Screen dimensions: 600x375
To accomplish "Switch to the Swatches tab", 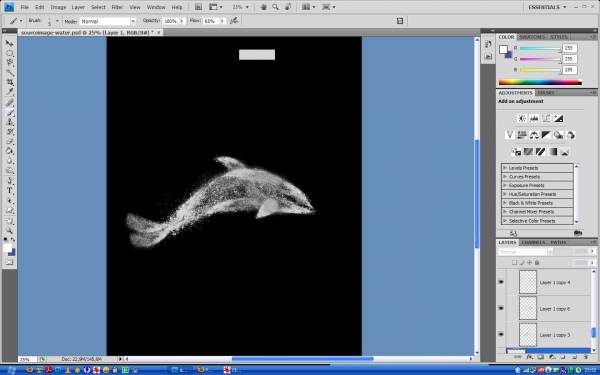I will coord(532,37).
